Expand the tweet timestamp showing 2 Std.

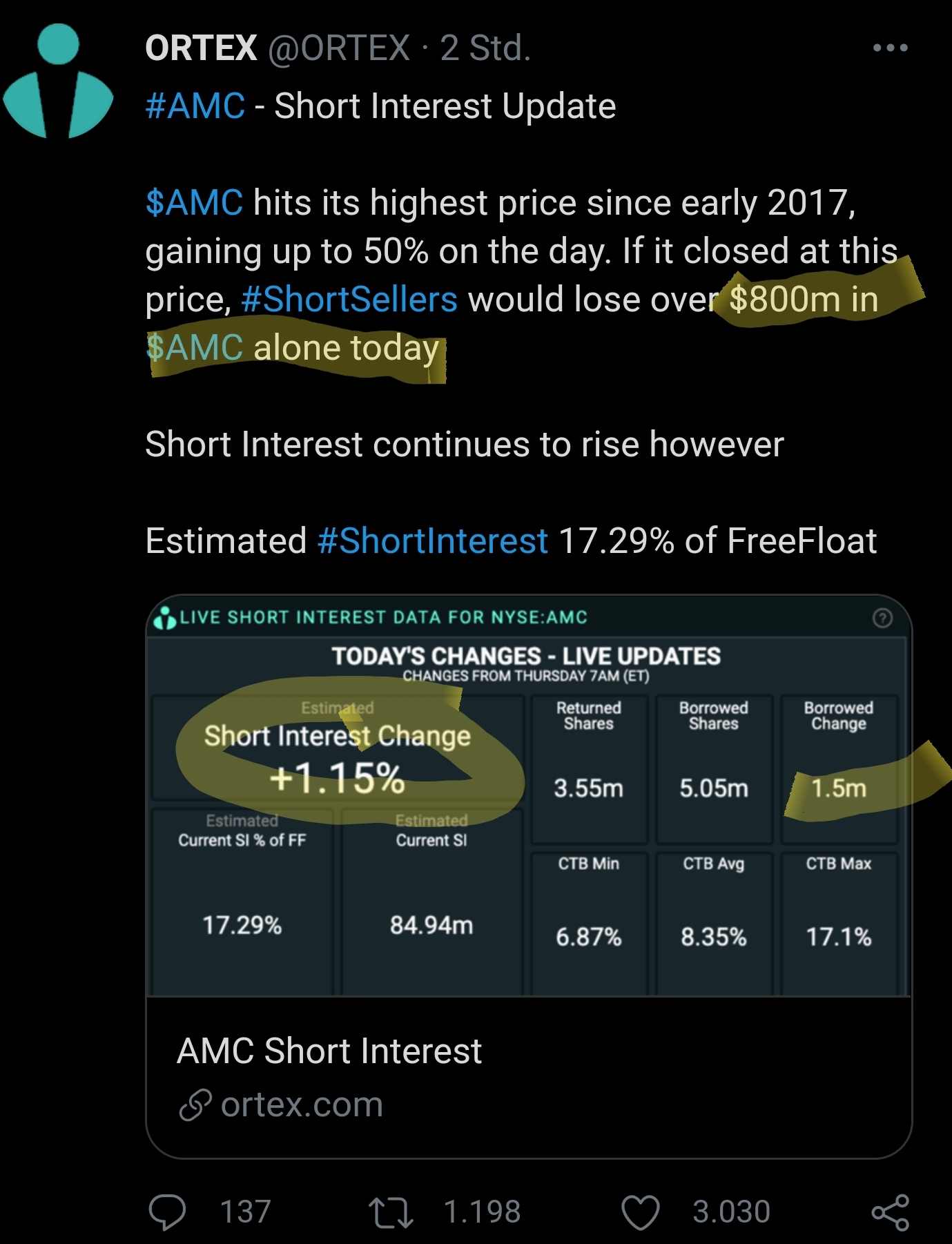pyautogui.click(x=486, y=48)
